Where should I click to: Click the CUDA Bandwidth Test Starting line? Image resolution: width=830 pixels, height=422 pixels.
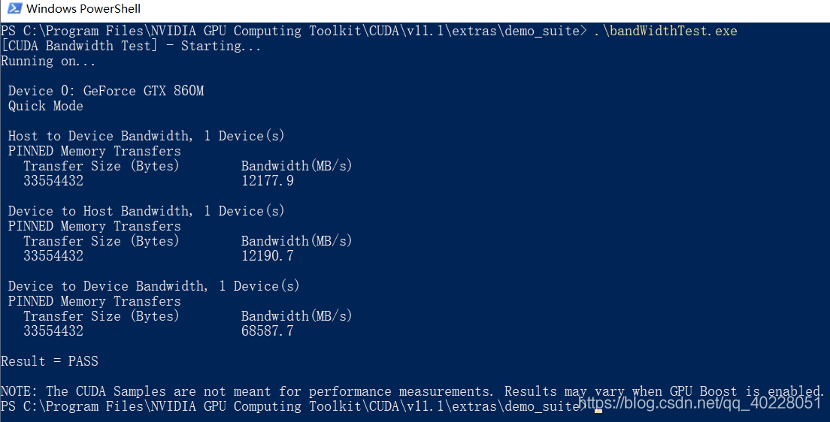131,46
